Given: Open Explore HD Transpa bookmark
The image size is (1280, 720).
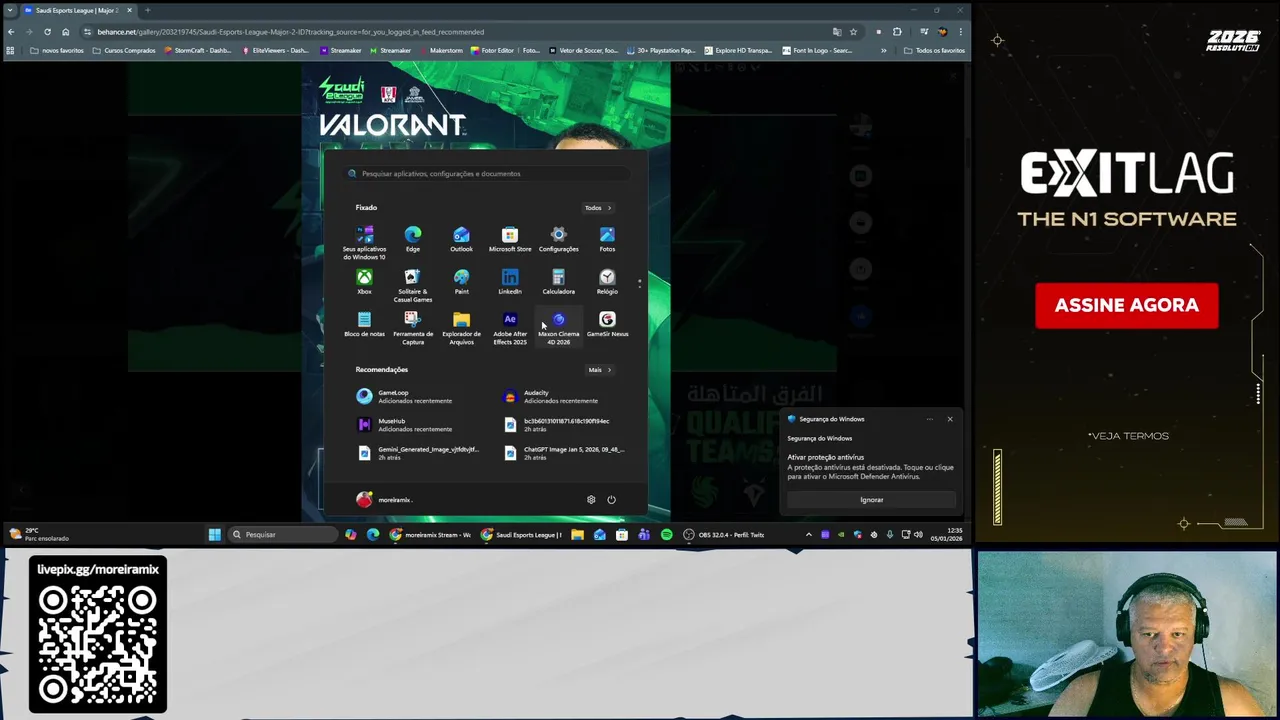Looking at the screenshot, I should pyautogui.click(x=738, y=50).
